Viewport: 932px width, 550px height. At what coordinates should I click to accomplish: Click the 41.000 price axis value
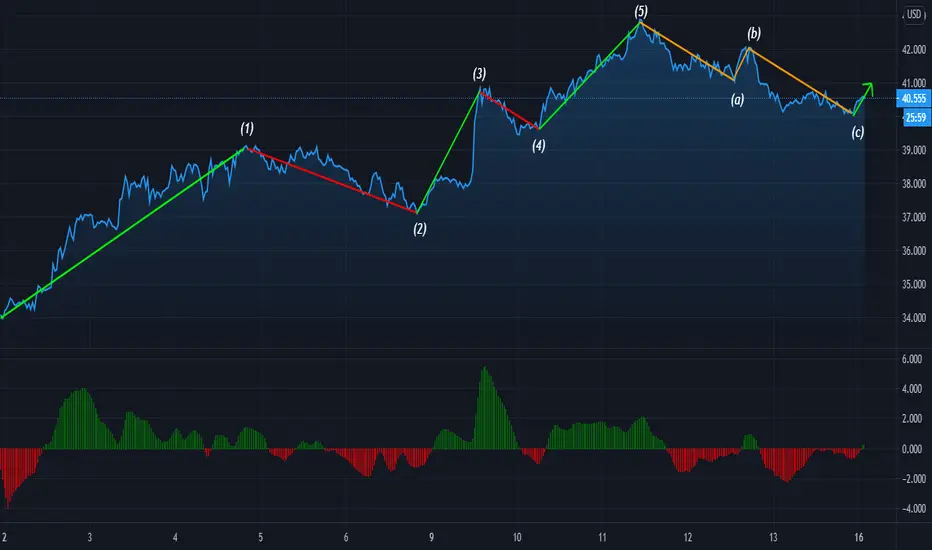pos(914,83)
